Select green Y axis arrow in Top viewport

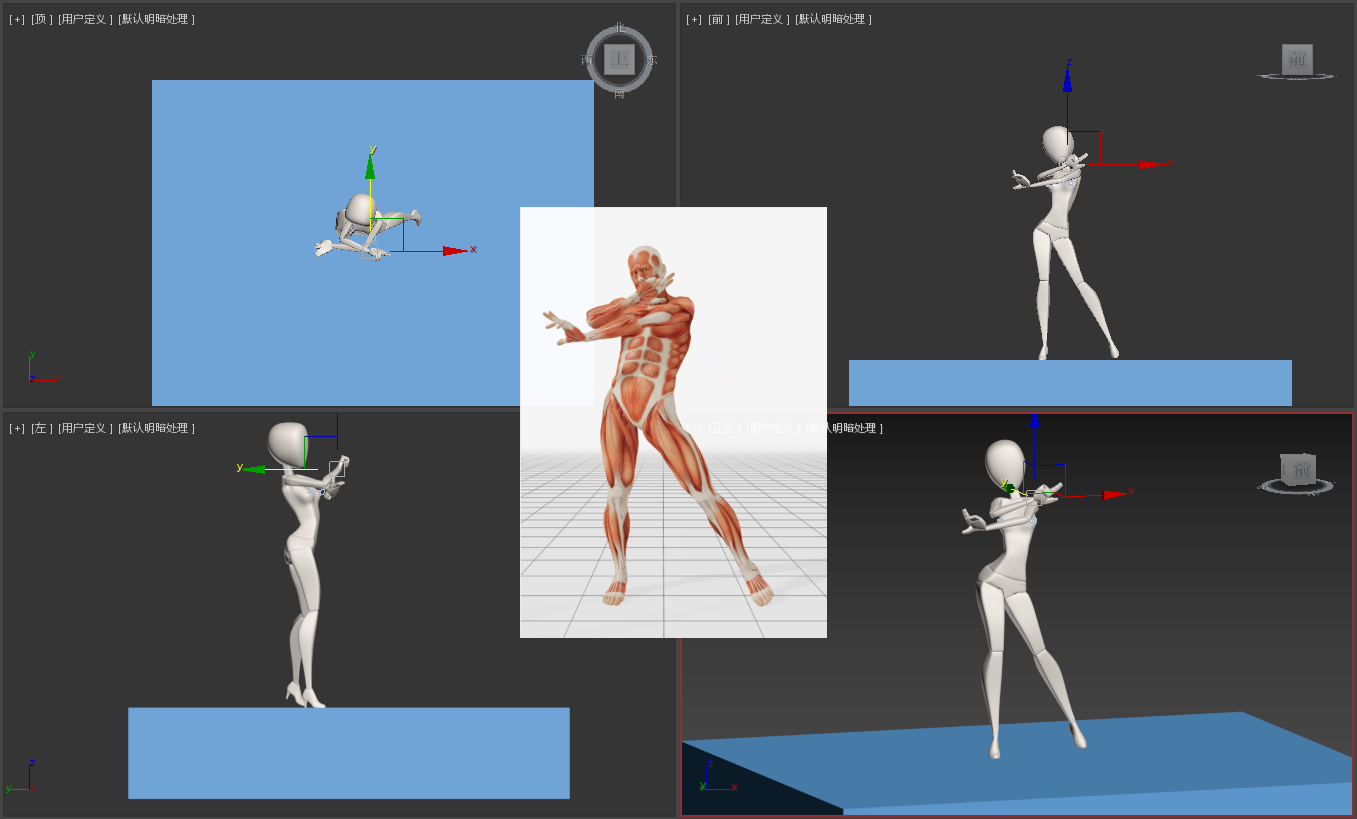coord(370,167)
